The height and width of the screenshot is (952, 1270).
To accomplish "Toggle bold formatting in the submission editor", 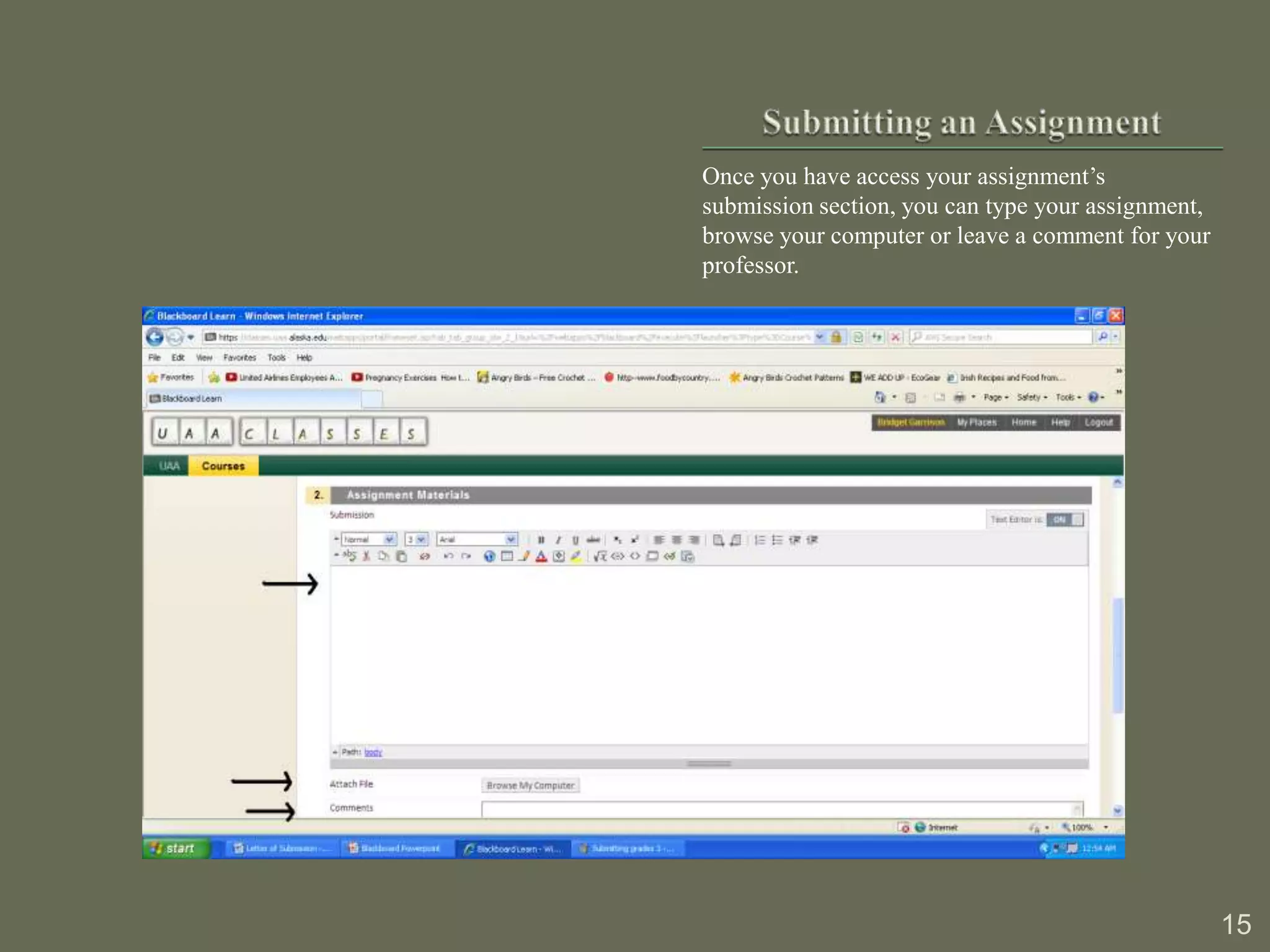I will [541, 540].
